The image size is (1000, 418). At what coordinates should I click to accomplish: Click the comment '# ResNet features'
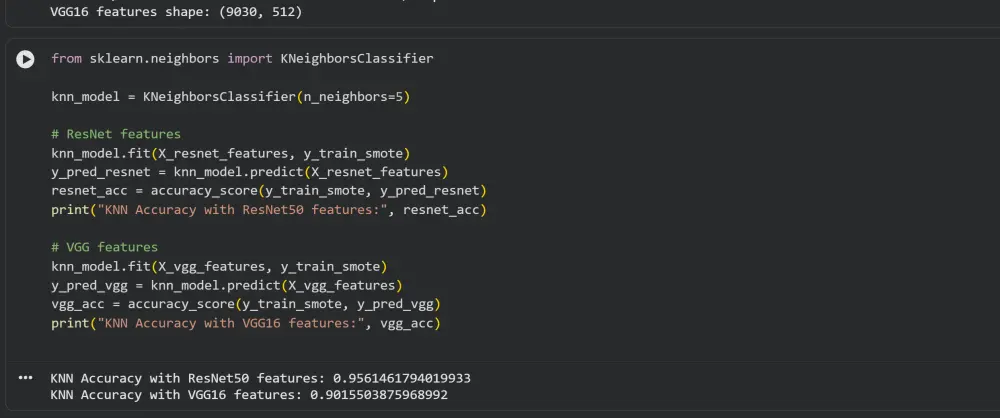click(116, 134)
